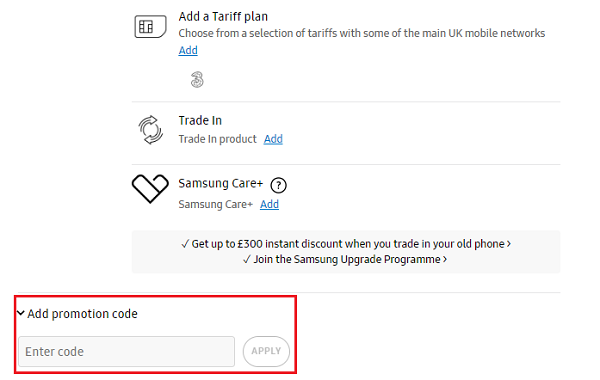Click the SIM card tariff icon
The height and width of the screenshot is (380, 600).
150,26
